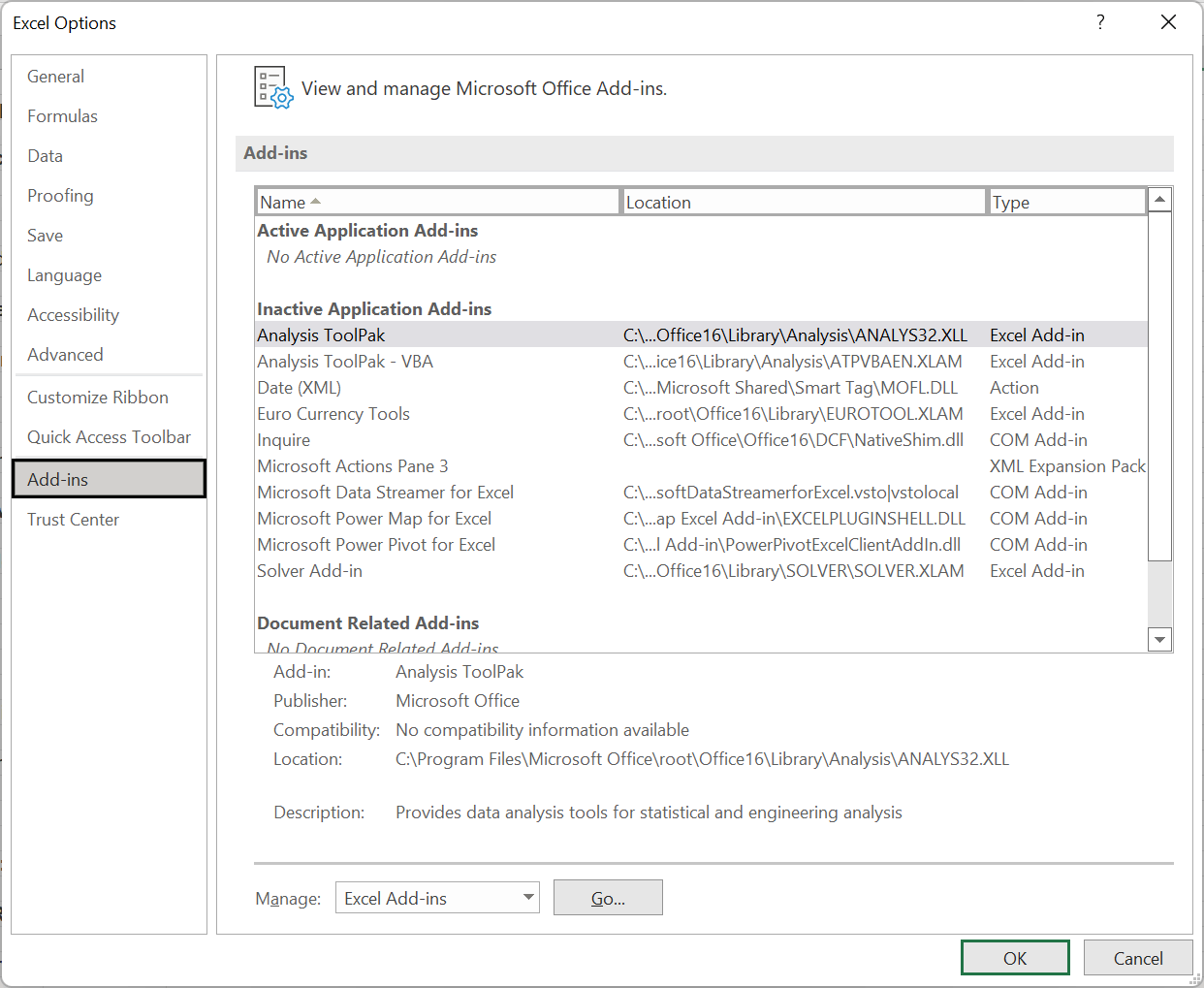Click the scroll down arrow of the add-ins list
The height and width of the screenshot is (988, 1204).
coord(1159,639)
